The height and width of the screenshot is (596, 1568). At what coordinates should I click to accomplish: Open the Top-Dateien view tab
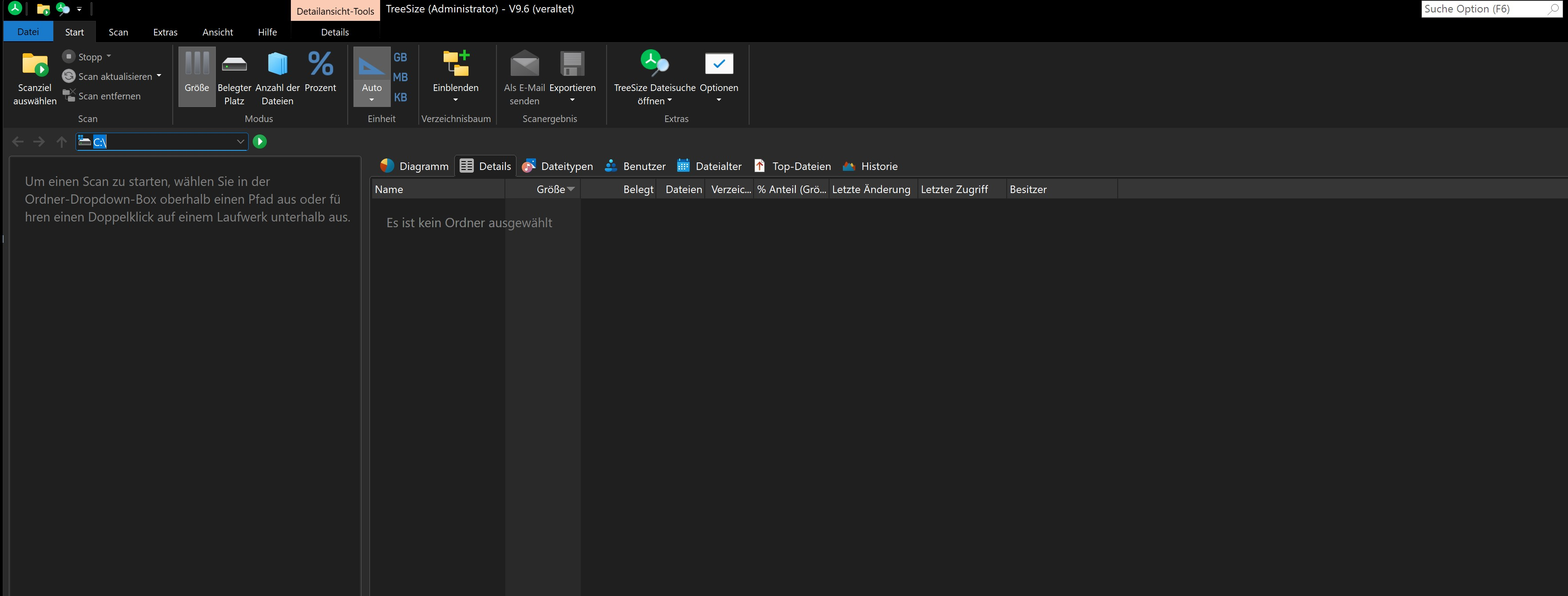pyautogui.click(x=792, y=166)
